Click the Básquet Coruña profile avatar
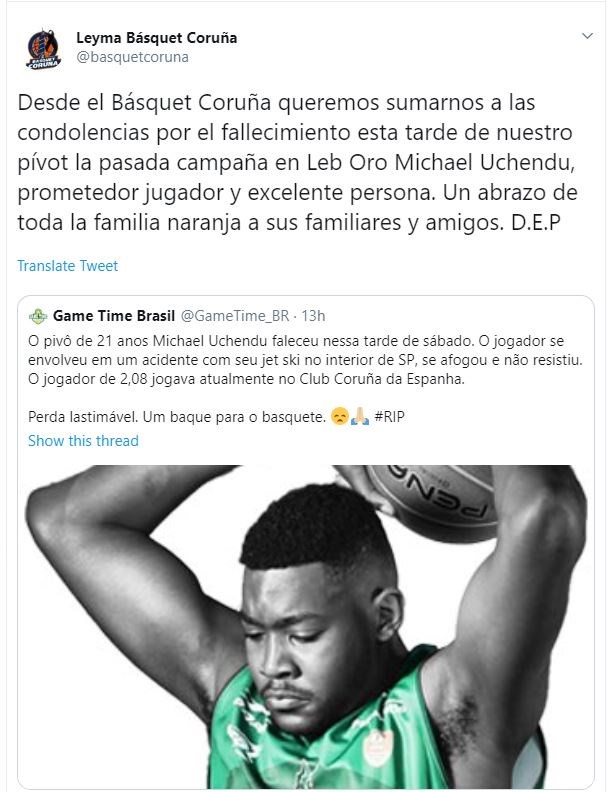 click(43, 49)
